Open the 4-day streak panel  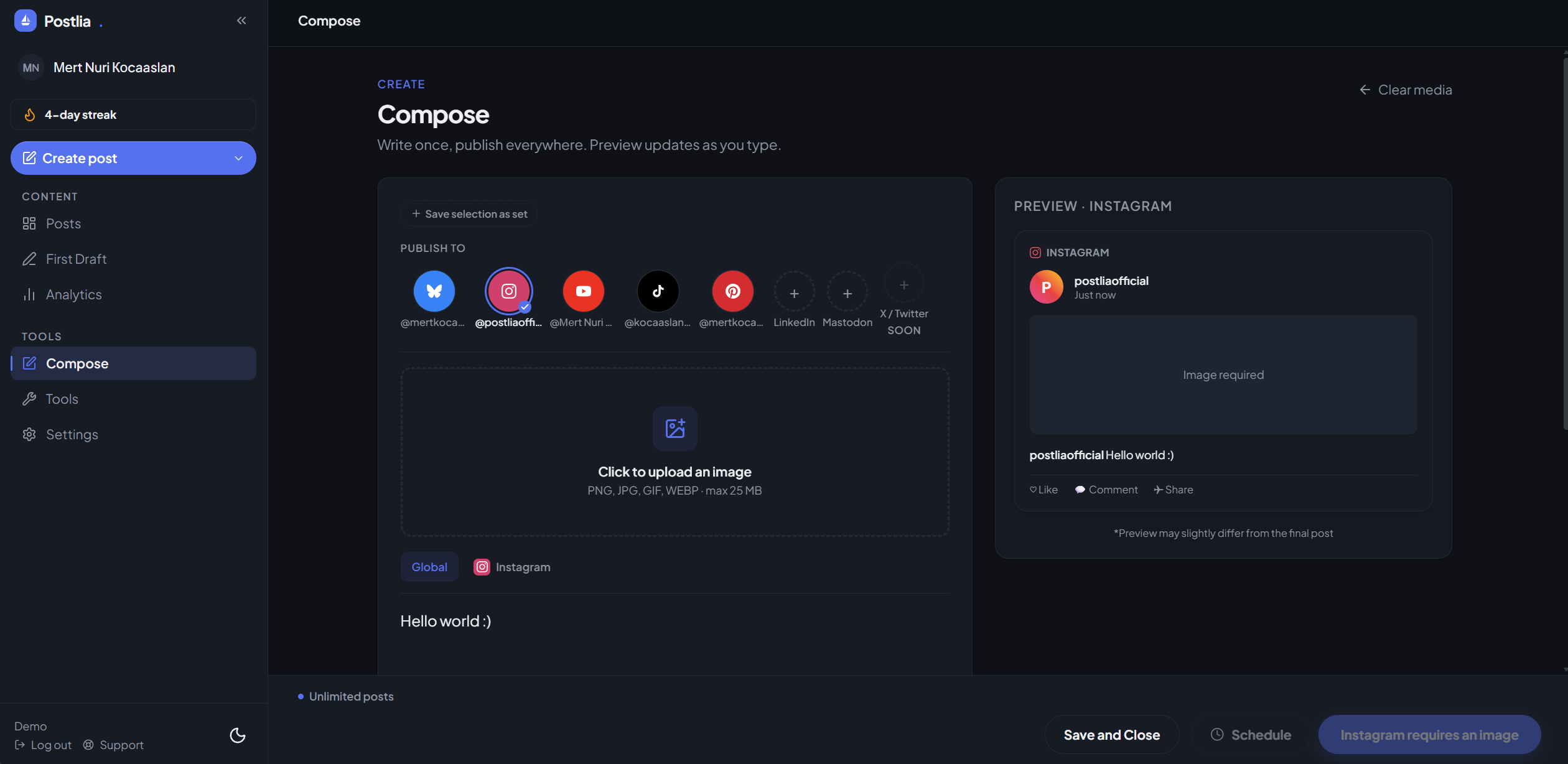point(133,114)
